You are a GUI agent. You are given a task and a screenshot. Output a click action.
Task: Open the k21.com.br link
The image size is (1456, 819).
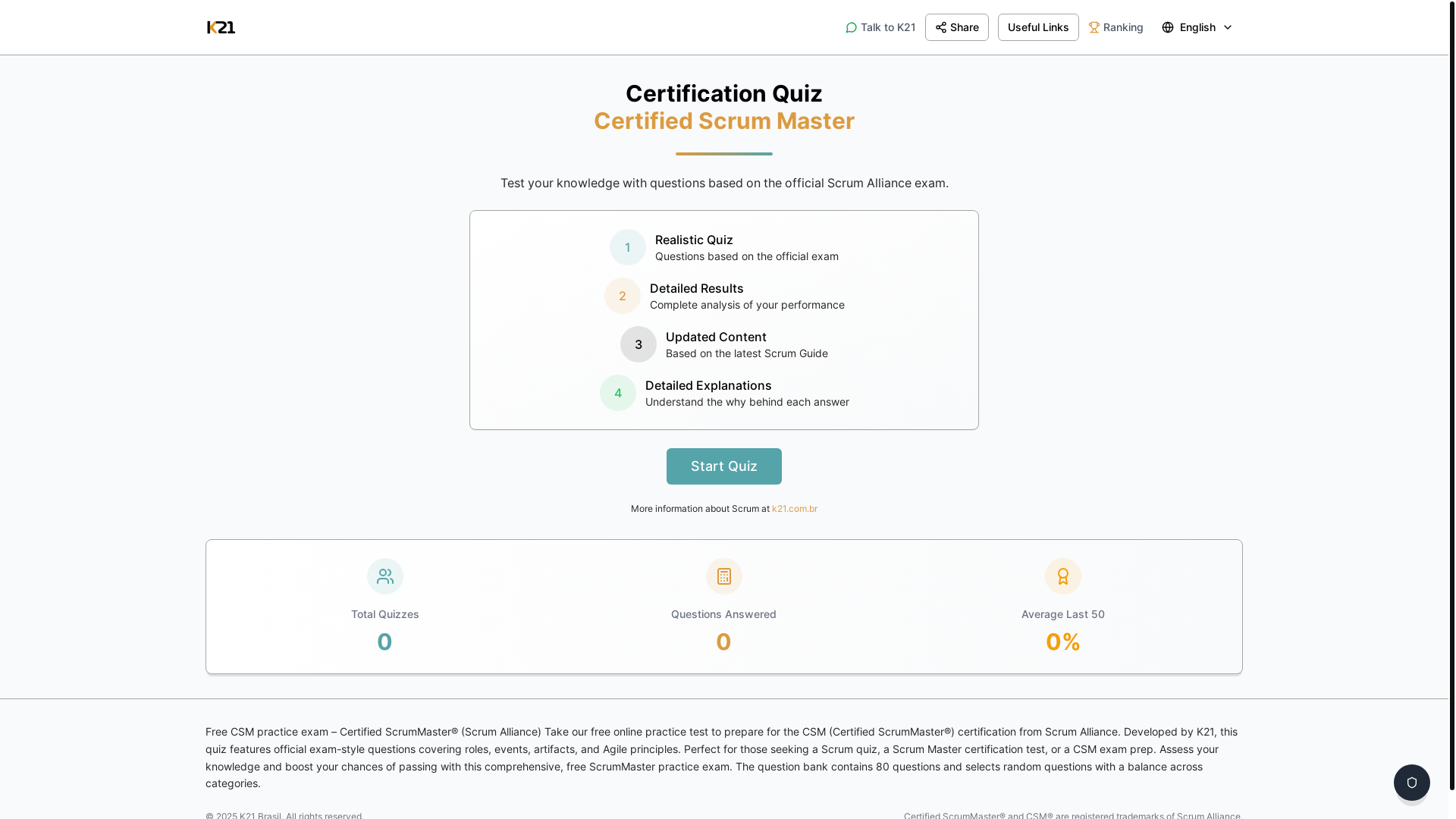click(x=794, y=509)
